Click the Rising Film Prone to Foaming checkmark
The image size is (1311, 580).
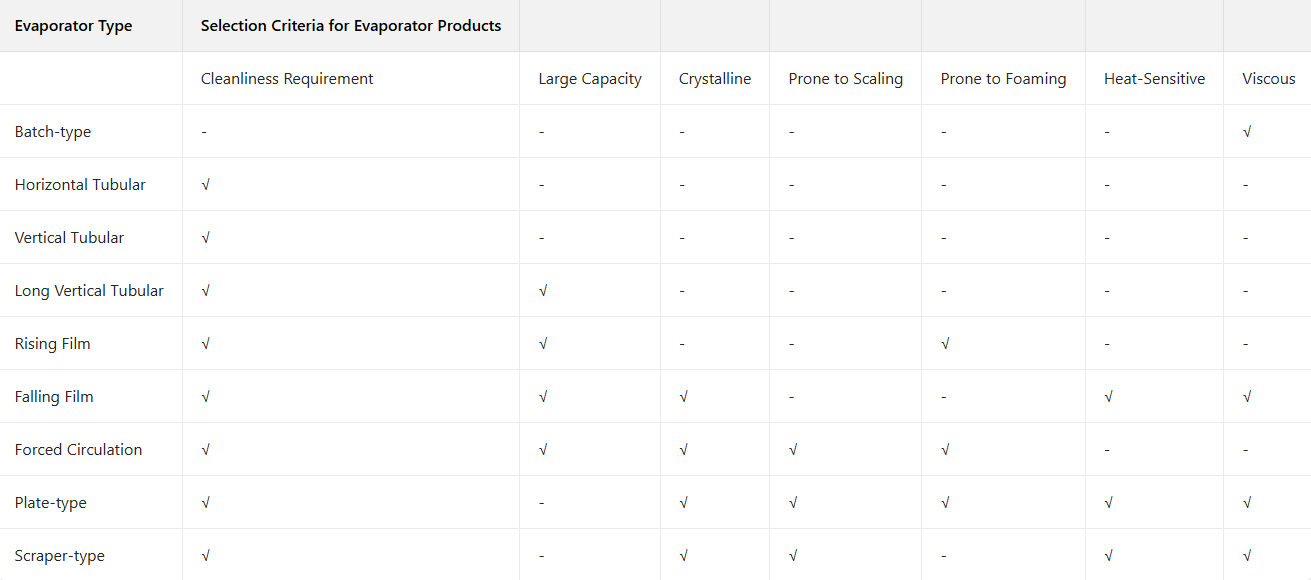coord(945,344)
